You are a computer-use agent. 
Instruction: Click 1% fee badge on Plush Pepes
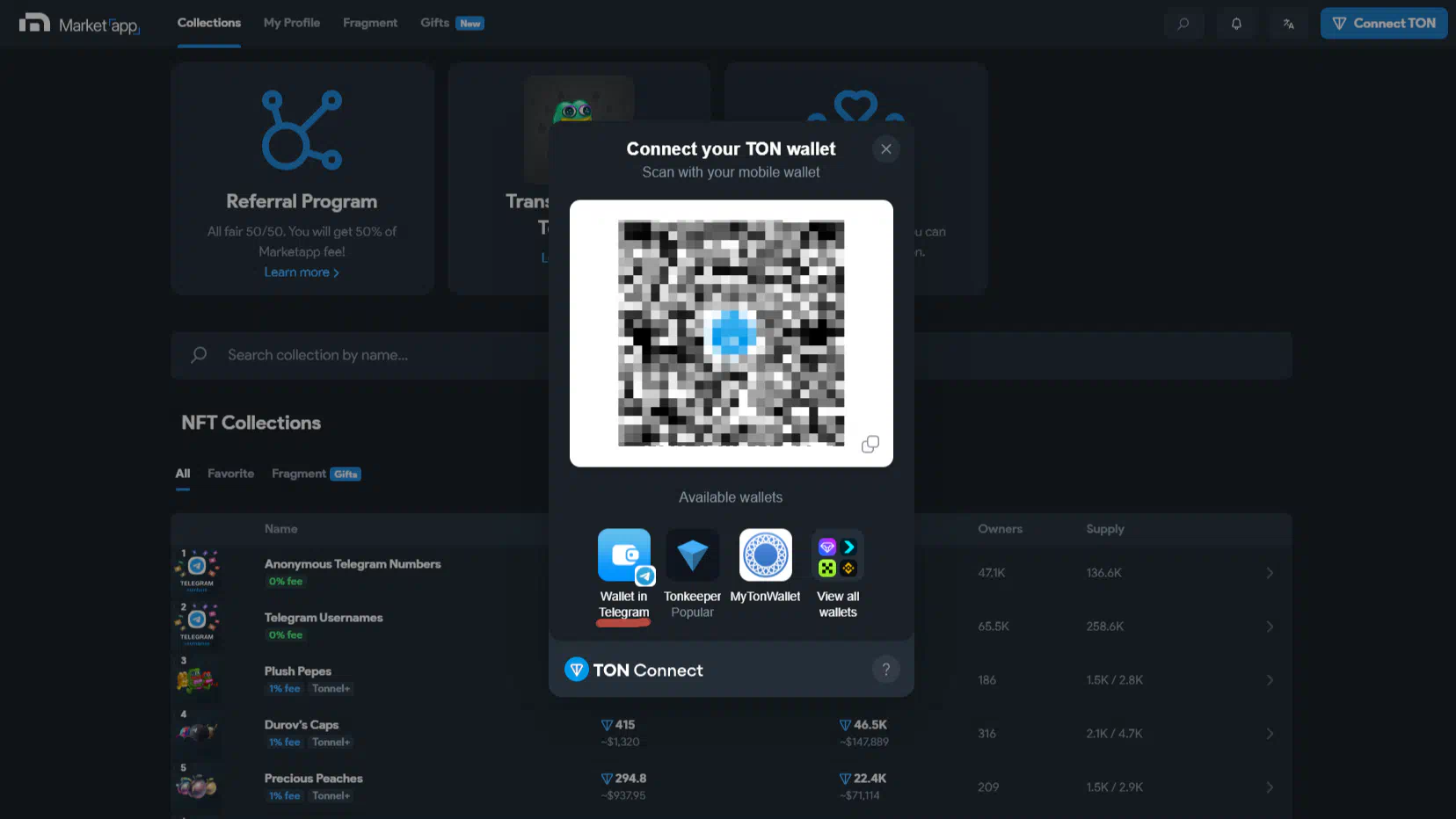pyautogui.click(x=285, y=689)
